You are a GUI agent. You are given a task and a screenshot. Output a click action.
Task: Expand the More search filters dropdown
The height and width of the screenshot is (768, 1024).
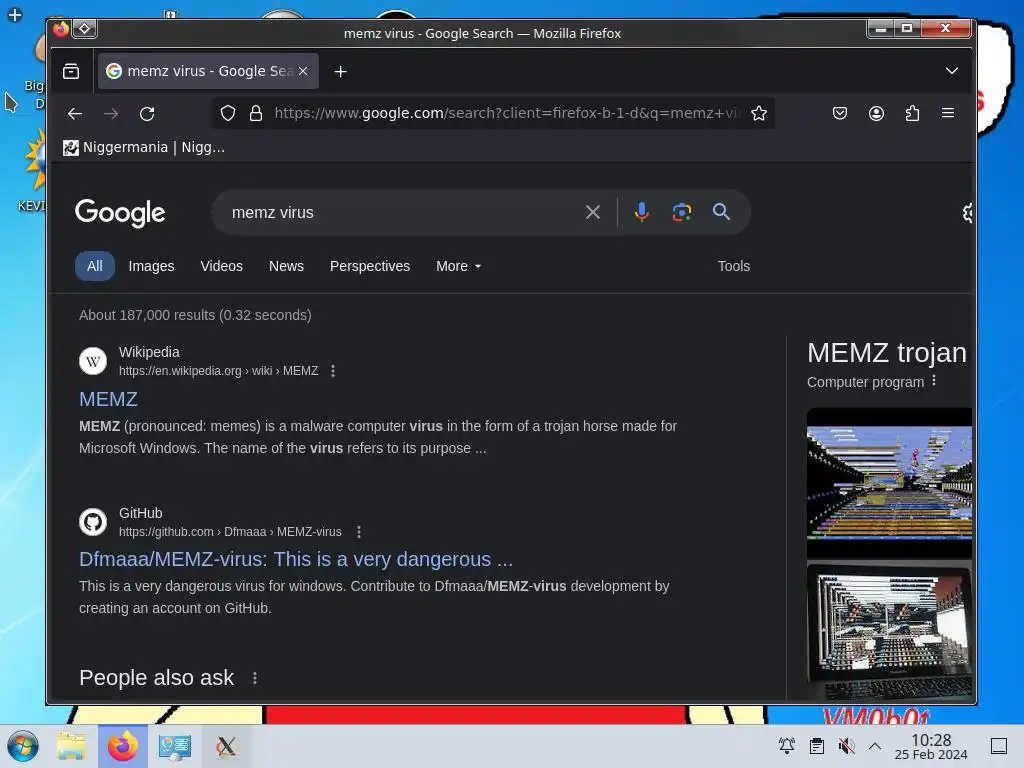click(x=458, y=266)
